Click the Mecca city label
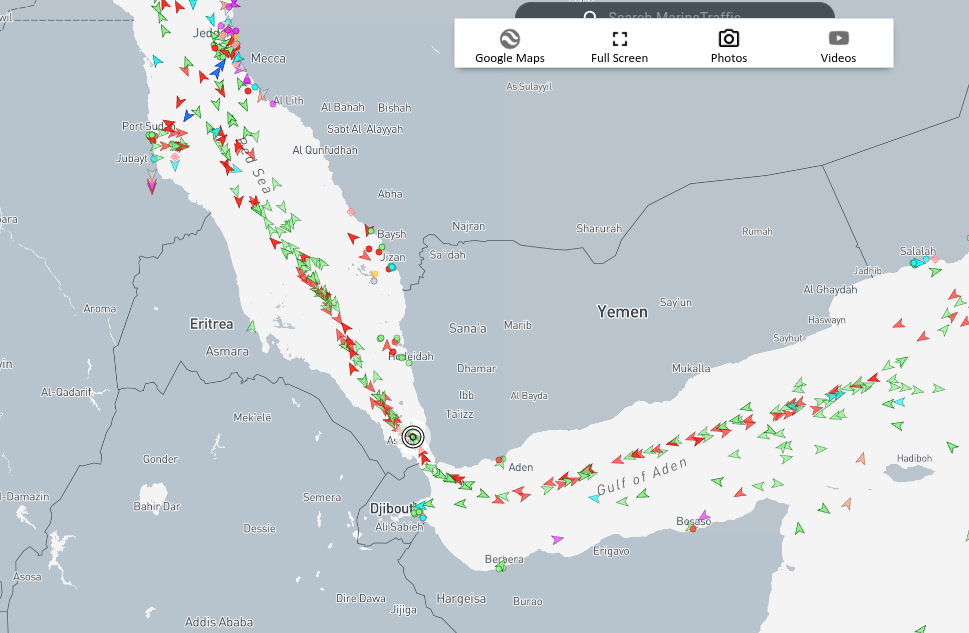 (x=268, y=58)
